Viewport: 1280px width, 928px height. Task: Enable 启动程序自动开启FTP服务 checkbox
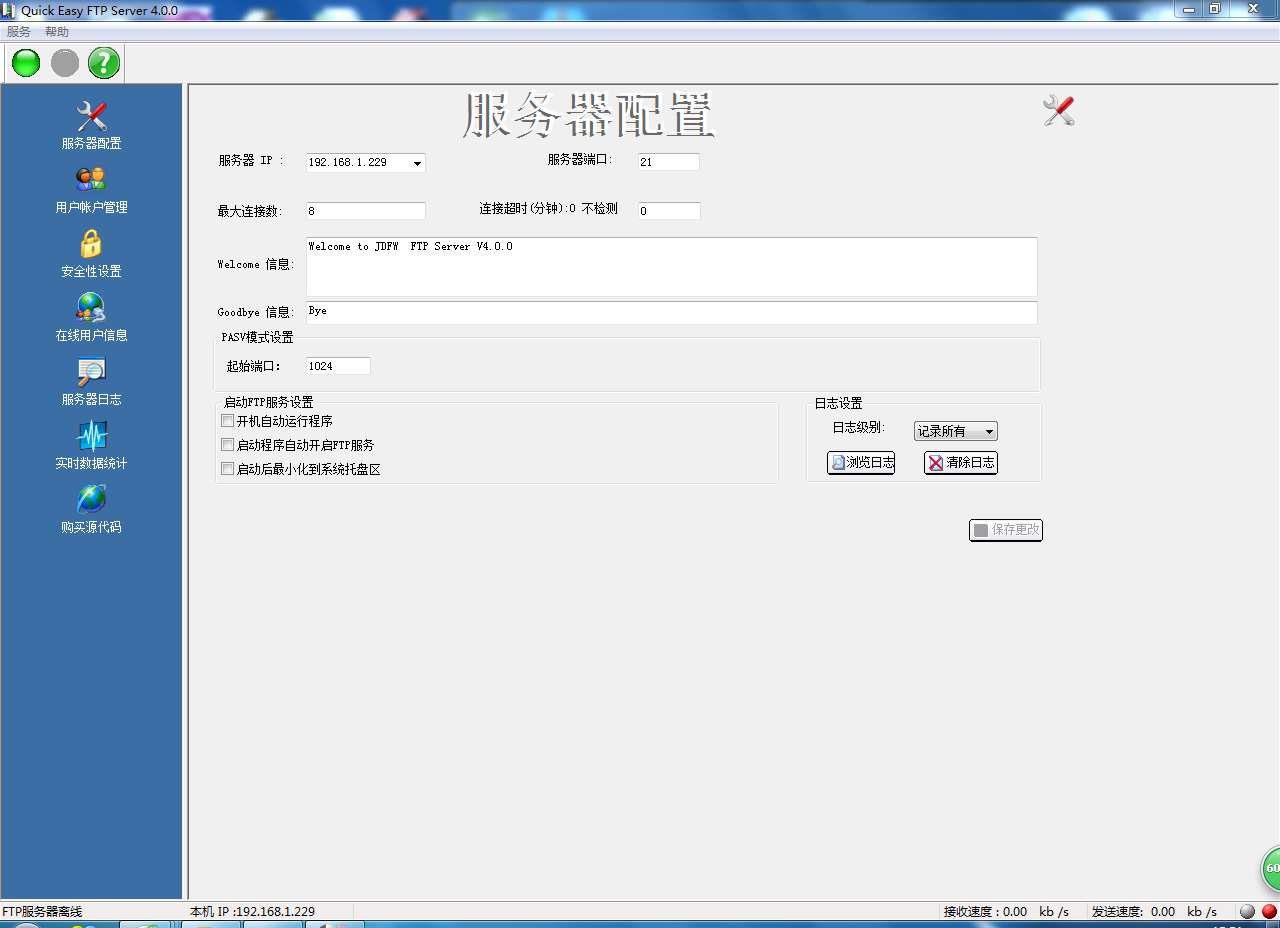click(227, 445)
